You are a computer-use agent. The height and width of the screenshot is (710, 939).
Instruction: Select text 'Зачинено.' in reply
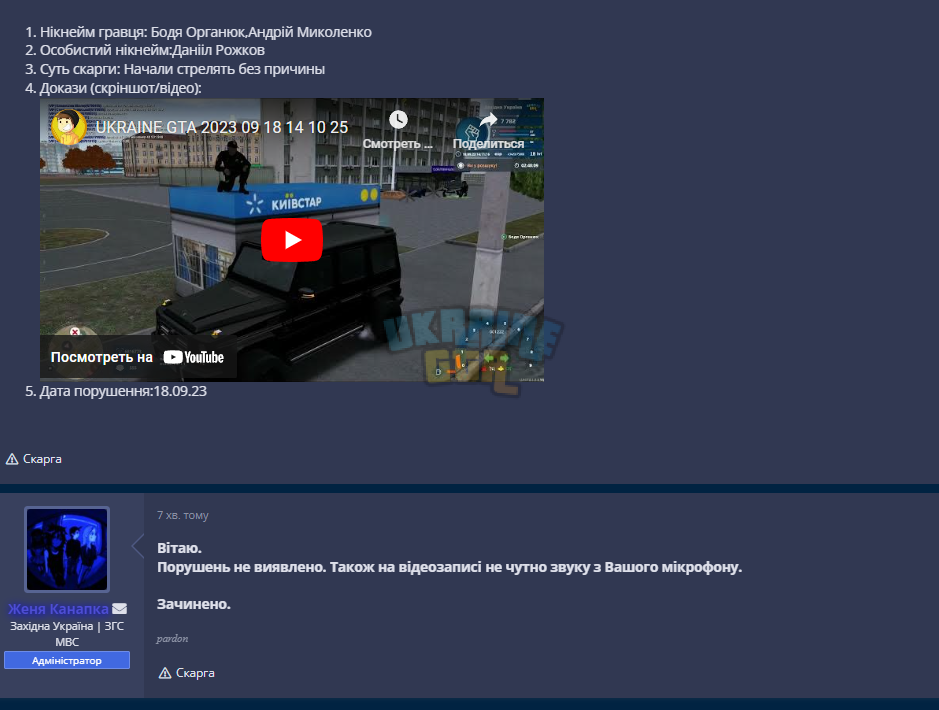coord(193,604)
